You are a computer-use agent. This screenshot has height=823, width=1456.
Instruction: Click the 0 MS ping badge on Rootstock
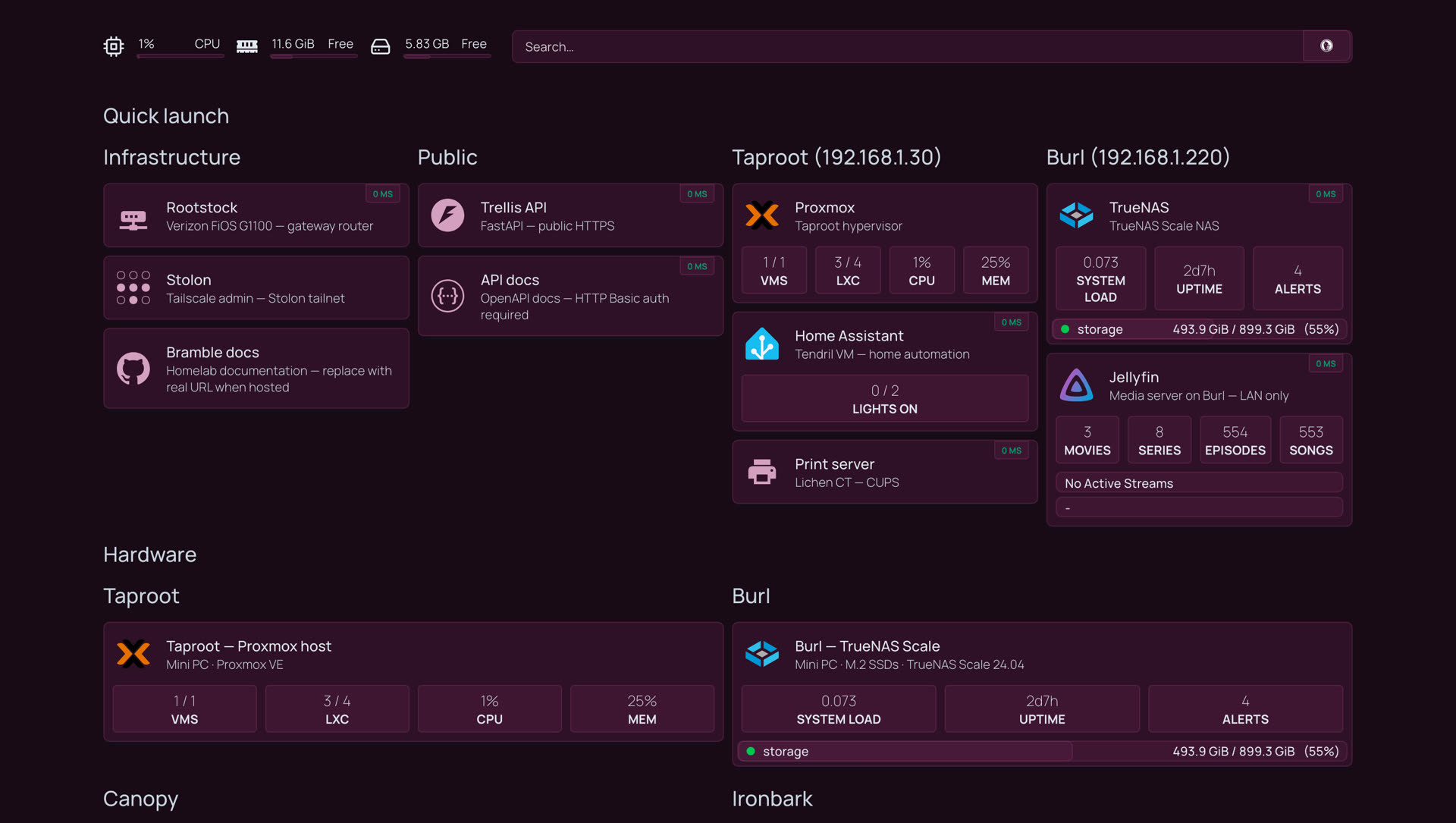(383, 194)
